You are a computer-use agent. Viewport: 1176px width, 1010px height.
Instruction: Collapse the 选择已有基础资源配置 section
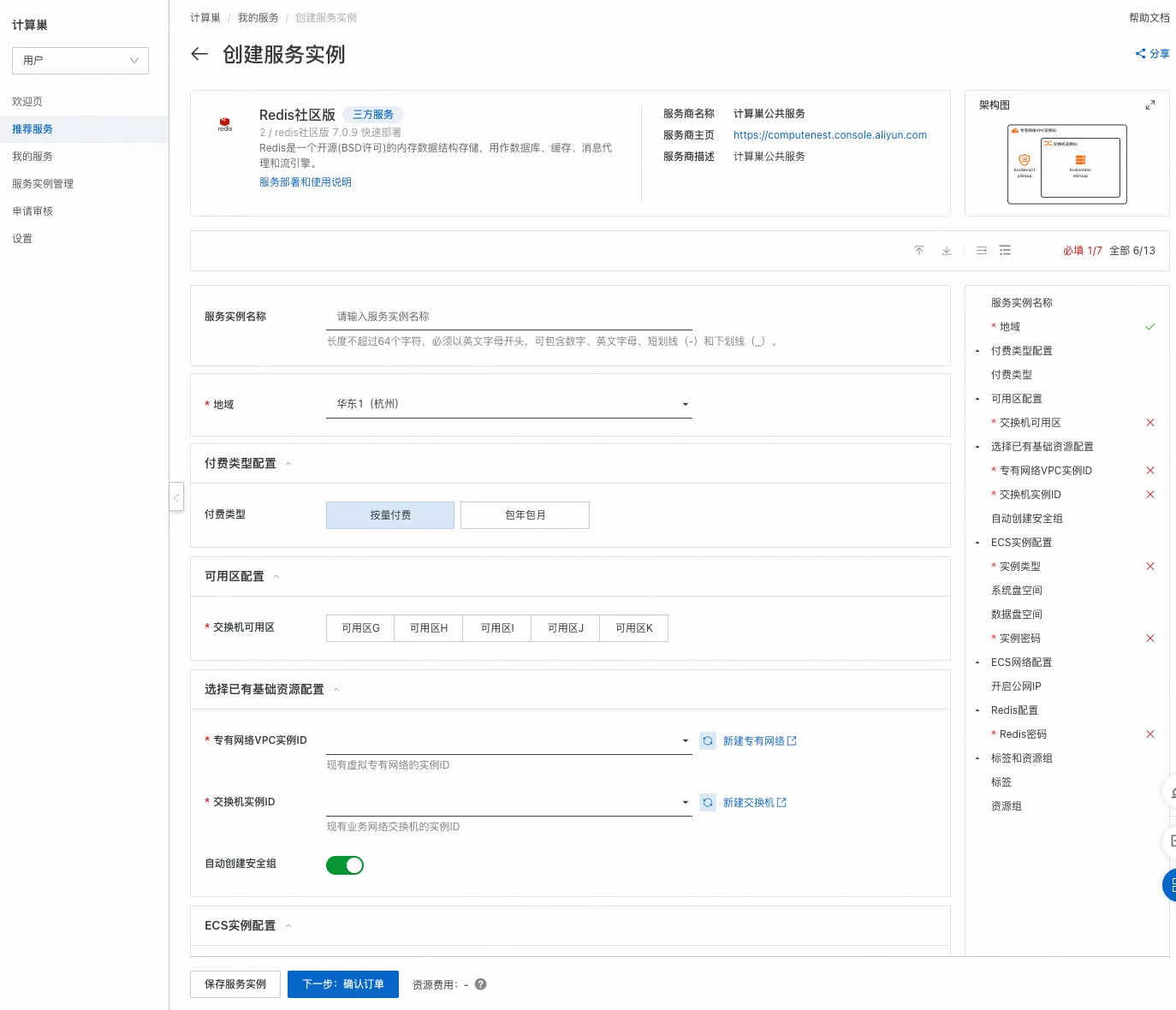tap(336, 690)
